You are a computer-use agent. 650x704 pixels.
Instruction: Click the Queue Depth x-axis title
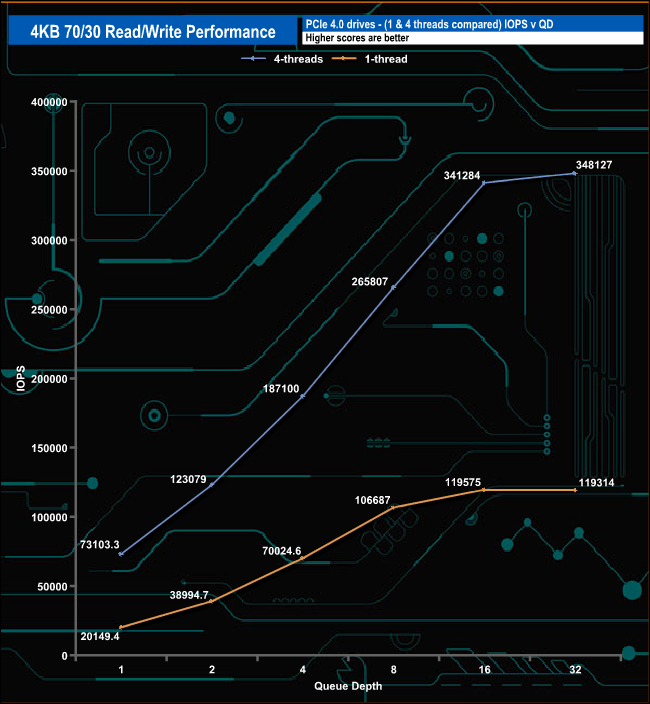tap(348, 686)
